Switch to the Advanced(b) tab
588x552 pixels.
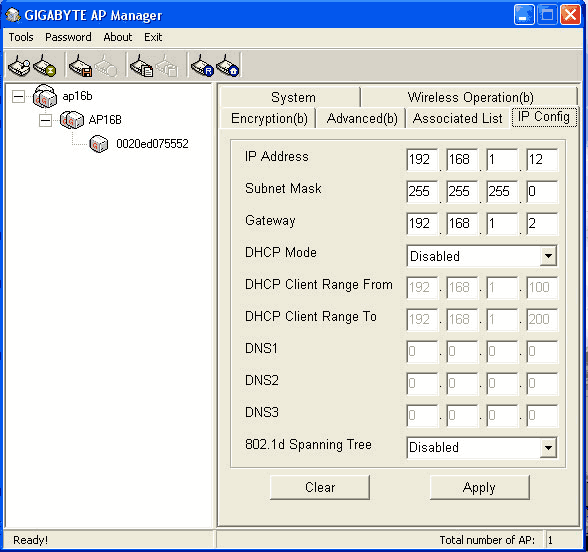click(x=362, y=118)
